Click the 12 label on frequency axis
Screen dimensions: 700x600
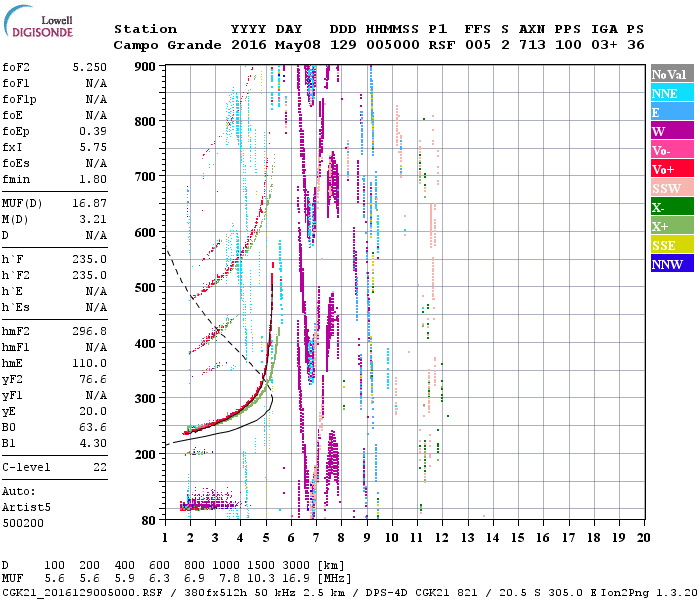(x=442, y=538)
